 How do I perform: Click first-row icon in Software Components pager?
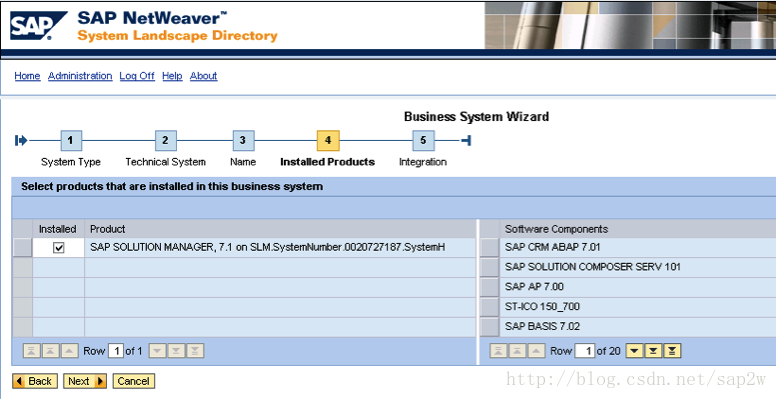[x=498, y=351]
